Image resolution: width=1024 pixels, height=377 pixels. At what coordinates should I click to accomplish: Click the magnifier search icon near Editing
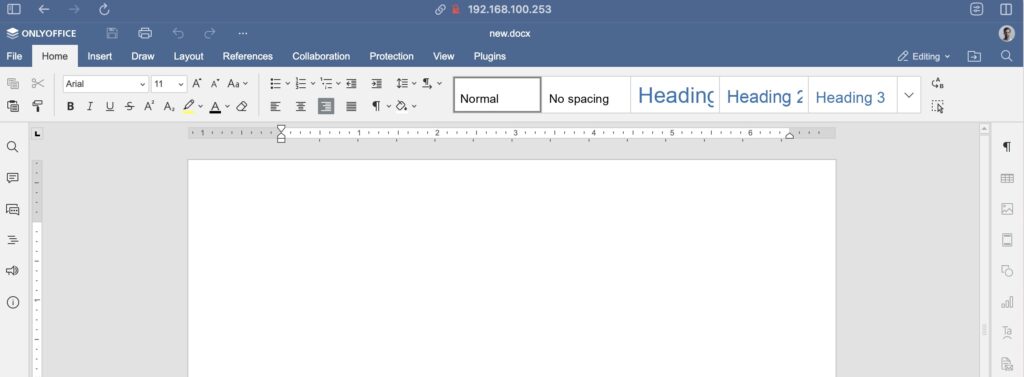tap(1006, 56)
